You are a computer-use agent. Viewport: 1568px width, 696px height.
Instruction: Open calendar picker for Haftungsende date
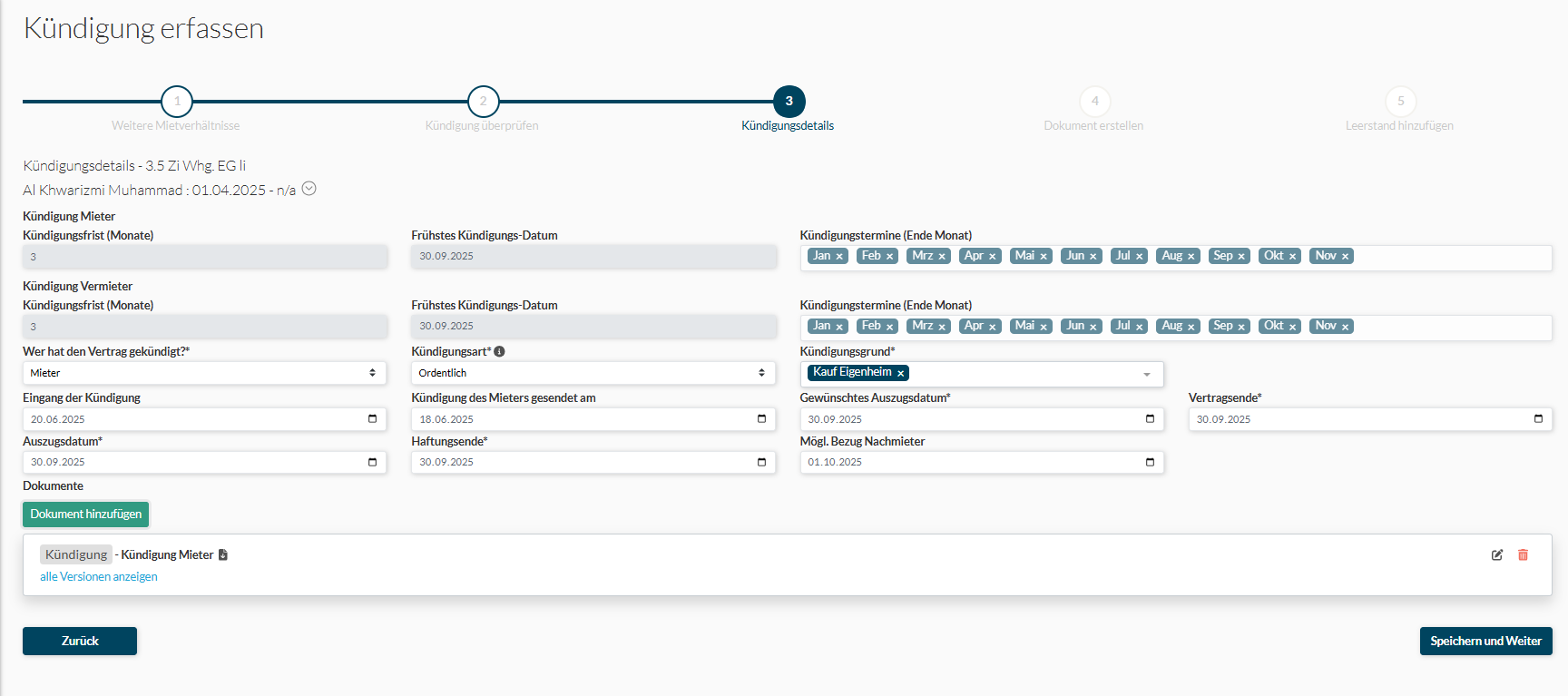pos(761,462)
